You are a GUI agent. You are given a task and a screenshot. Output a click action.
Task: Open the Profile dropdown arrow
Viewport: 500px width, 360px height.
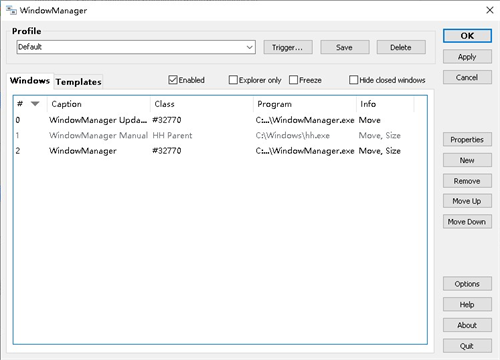pos(249,47)
